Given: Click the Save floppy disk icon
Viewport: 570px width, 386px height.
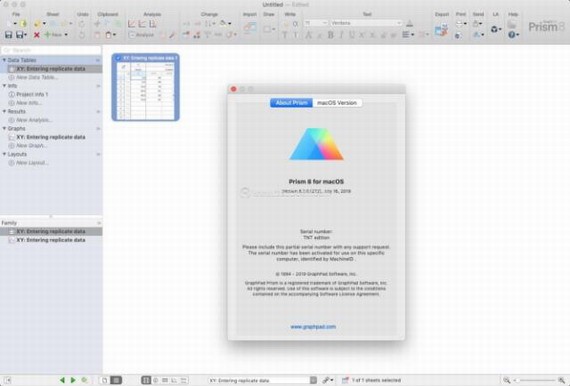Looking at the screenshot, I should [x=8, y=35].
